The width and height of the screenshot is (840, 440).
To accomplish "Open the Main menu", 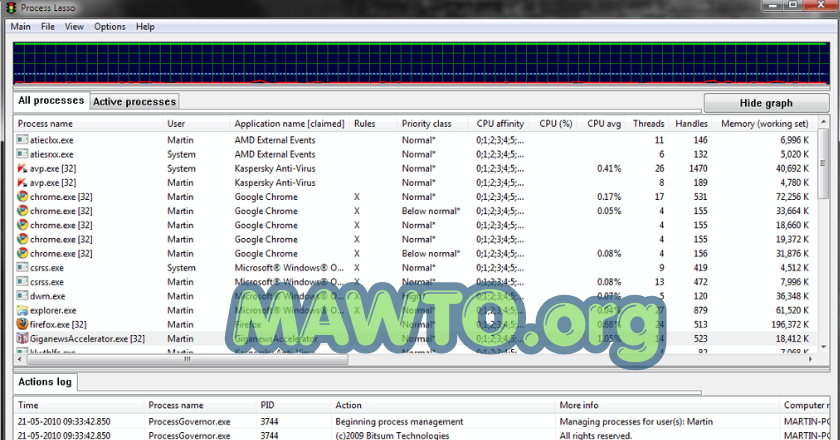I will (x=20, y=27).
